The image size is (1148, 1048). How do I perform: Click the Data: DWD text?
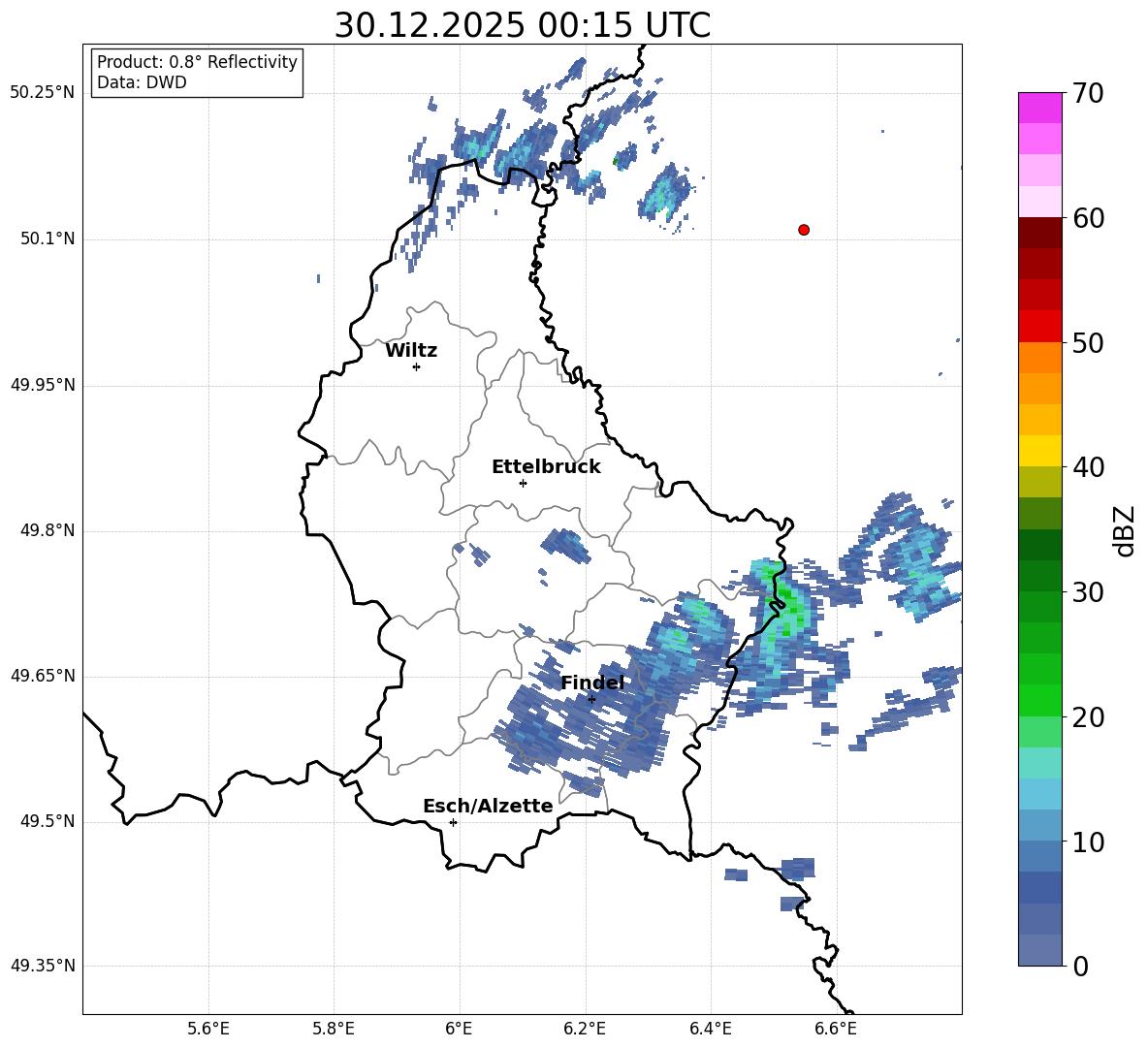point(142,82)
